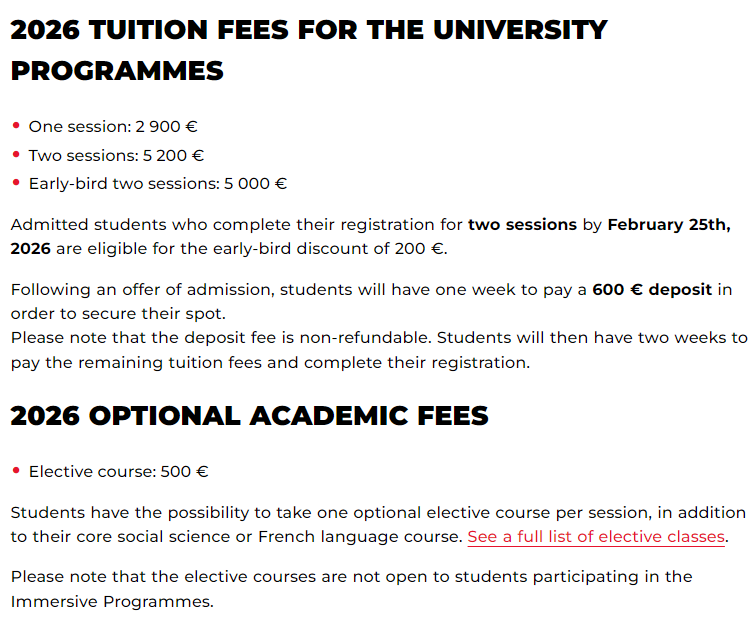
Task: Click the bold "600 € deposit" text
Action: 652,290
